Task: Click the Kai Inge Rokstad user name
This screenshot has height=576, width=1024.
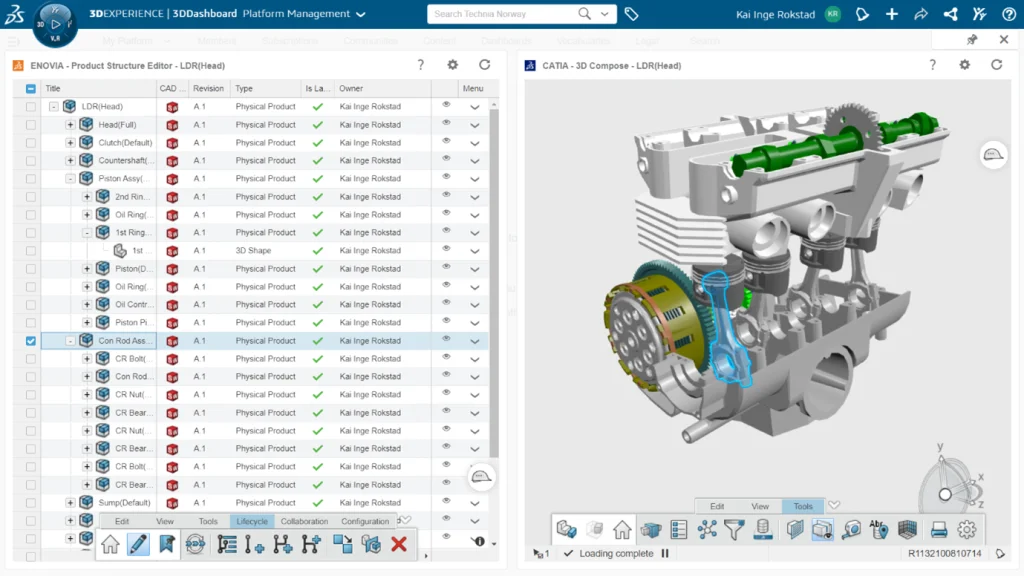Action: (x=775, y=15)
